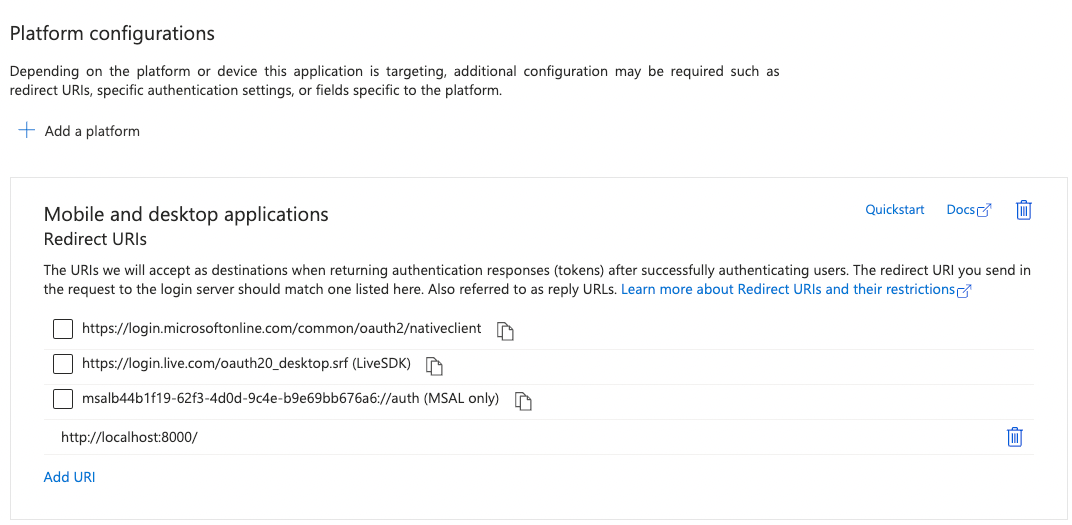Open Learn more about Redirect URIs link
Image resolution: width=1072 pixels, height=525 pixels.
(x=788, y=289)
